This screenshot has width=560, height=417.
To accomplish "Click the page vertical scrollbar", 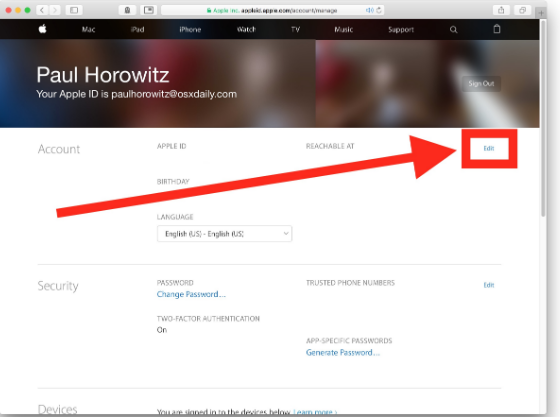I will pos(543,118).
